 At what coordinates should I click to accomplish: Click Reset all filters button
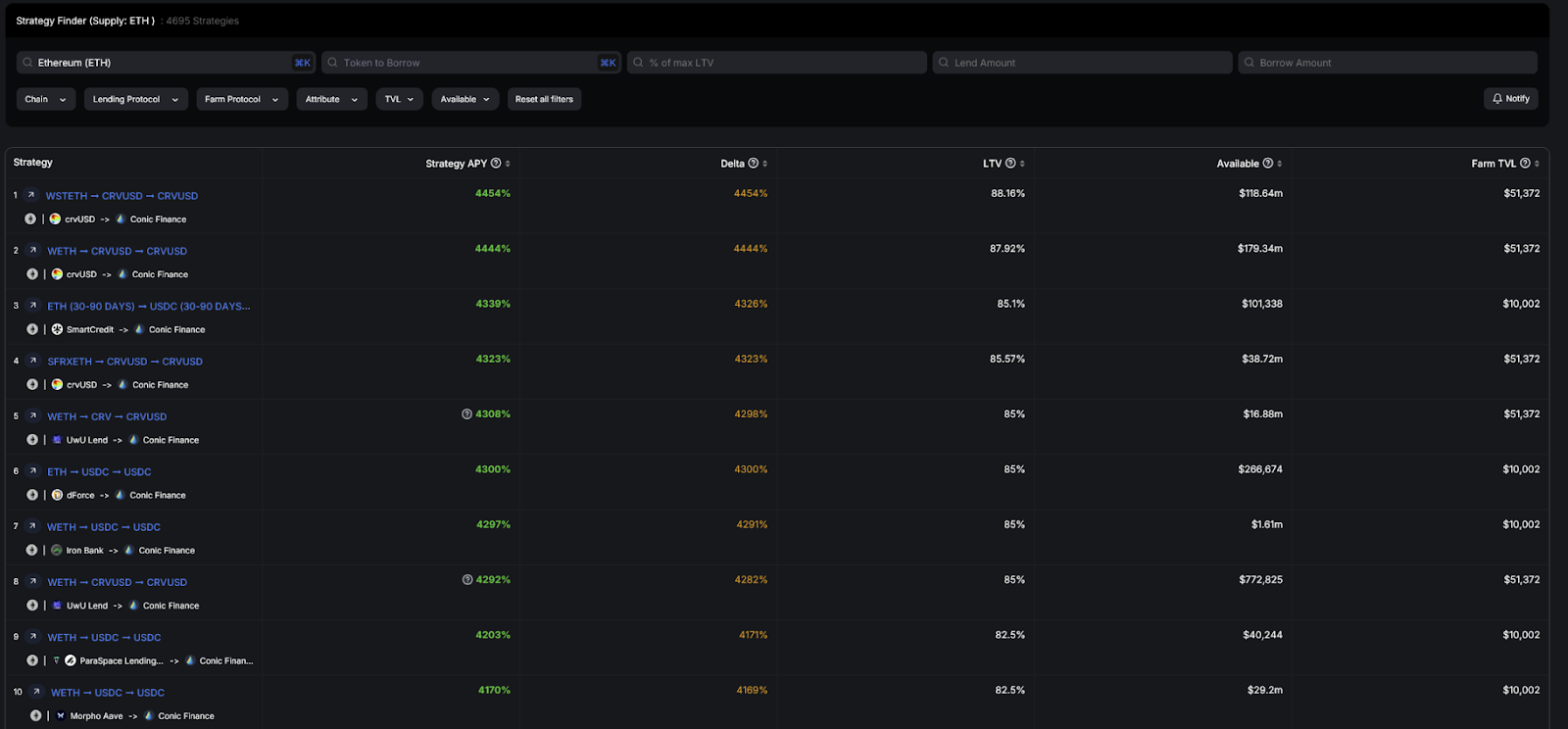point(544,99)
